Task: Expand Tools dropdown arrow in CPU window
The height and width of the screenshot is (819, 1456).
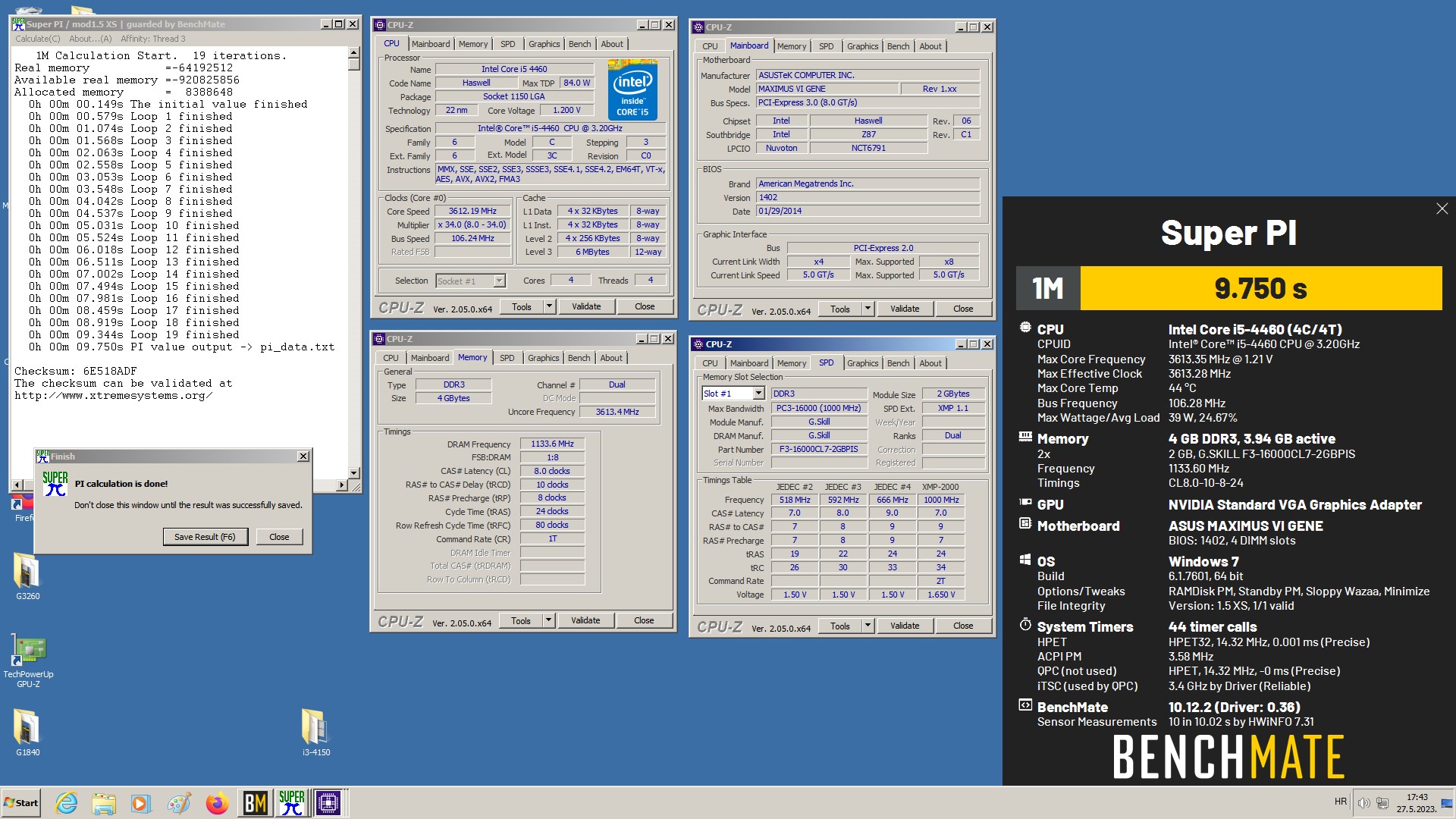Action: 549,306
